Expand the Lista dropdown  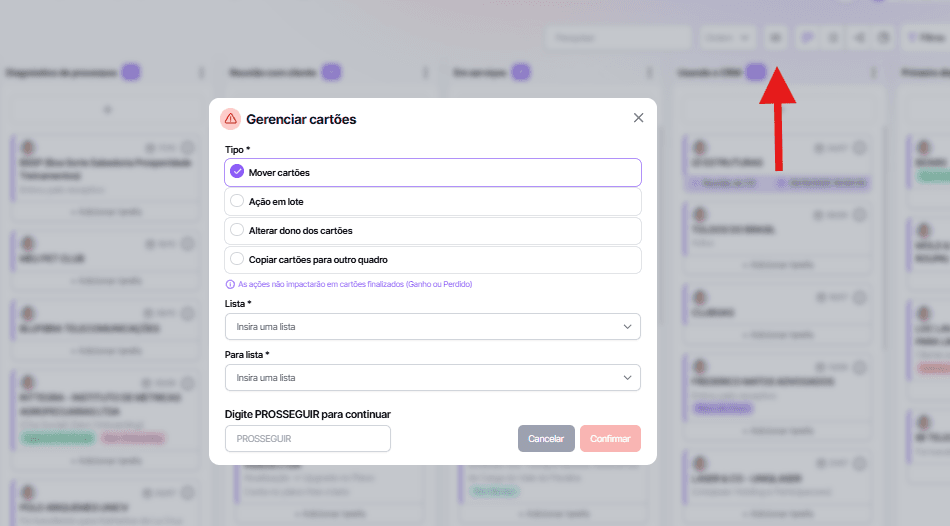click(x=433, y=326)
